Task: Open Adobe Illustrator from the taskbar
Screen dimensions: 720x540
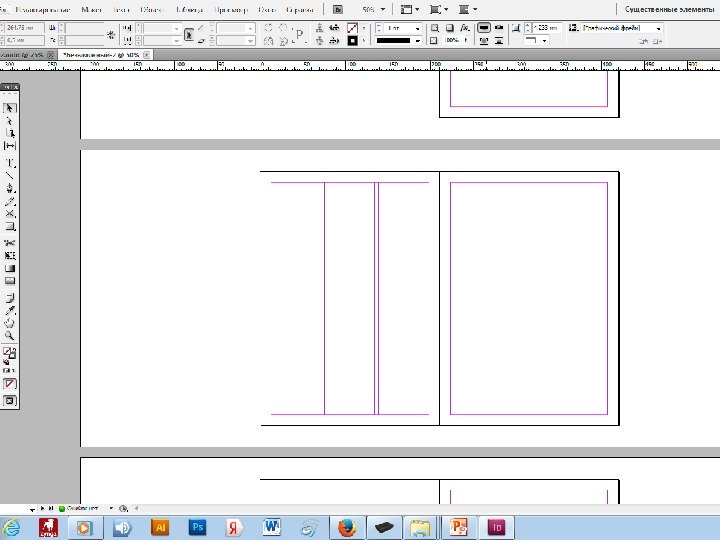Action: pyautogui.click(x=160, y=527)
